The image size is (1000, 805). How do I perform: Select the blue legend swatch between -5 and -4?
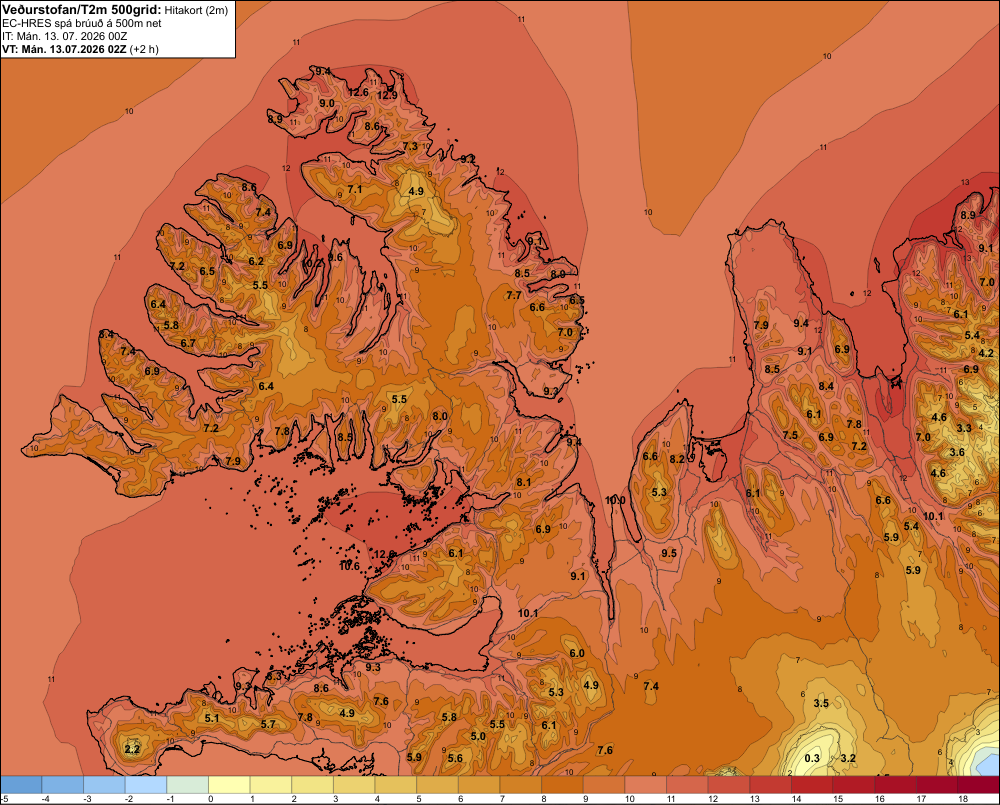pyautogui.click(x=21, y=785)
